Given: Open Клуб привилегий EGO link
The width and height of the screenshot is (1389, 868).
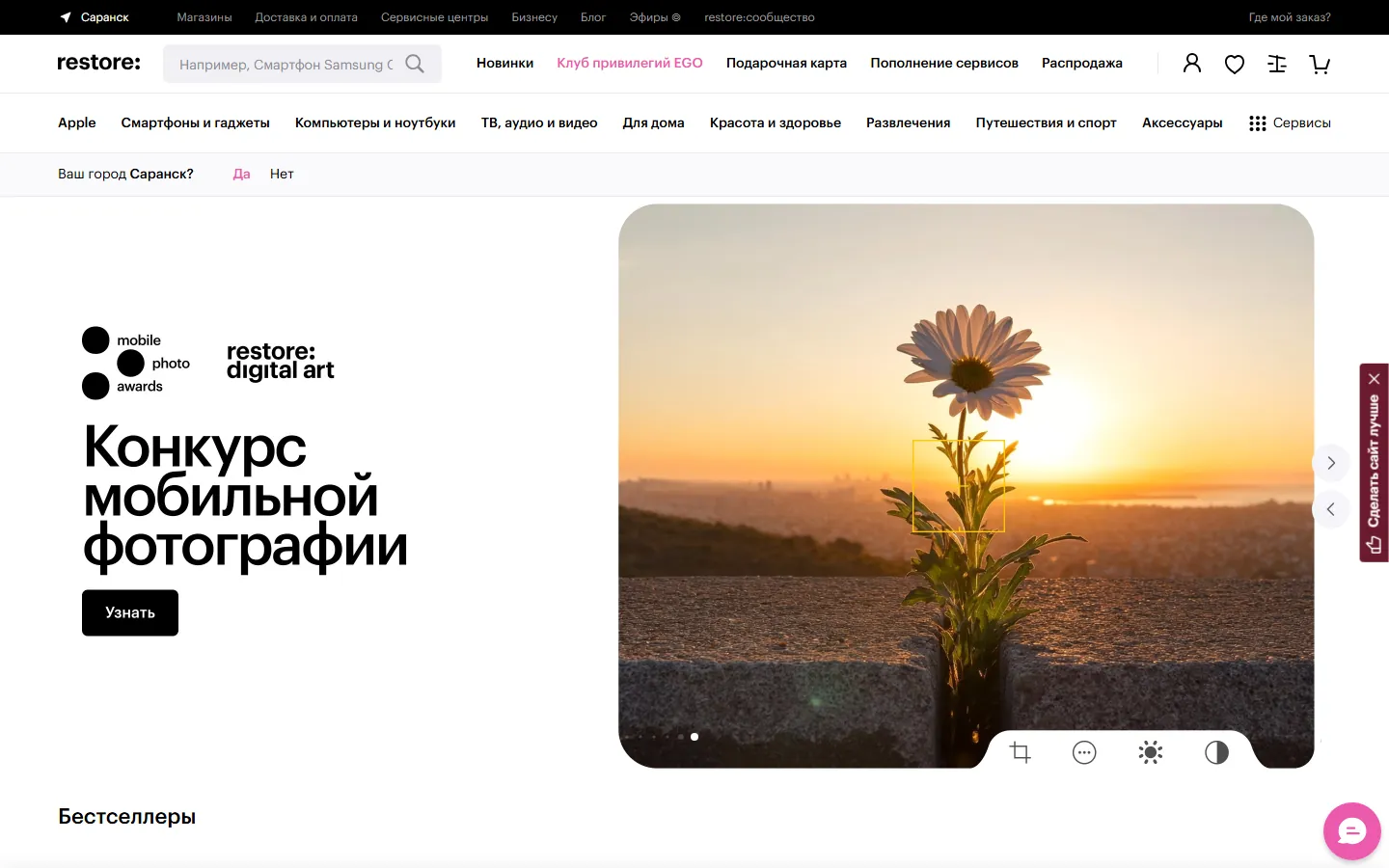Looking at the screenshot, I should point(630,63).
